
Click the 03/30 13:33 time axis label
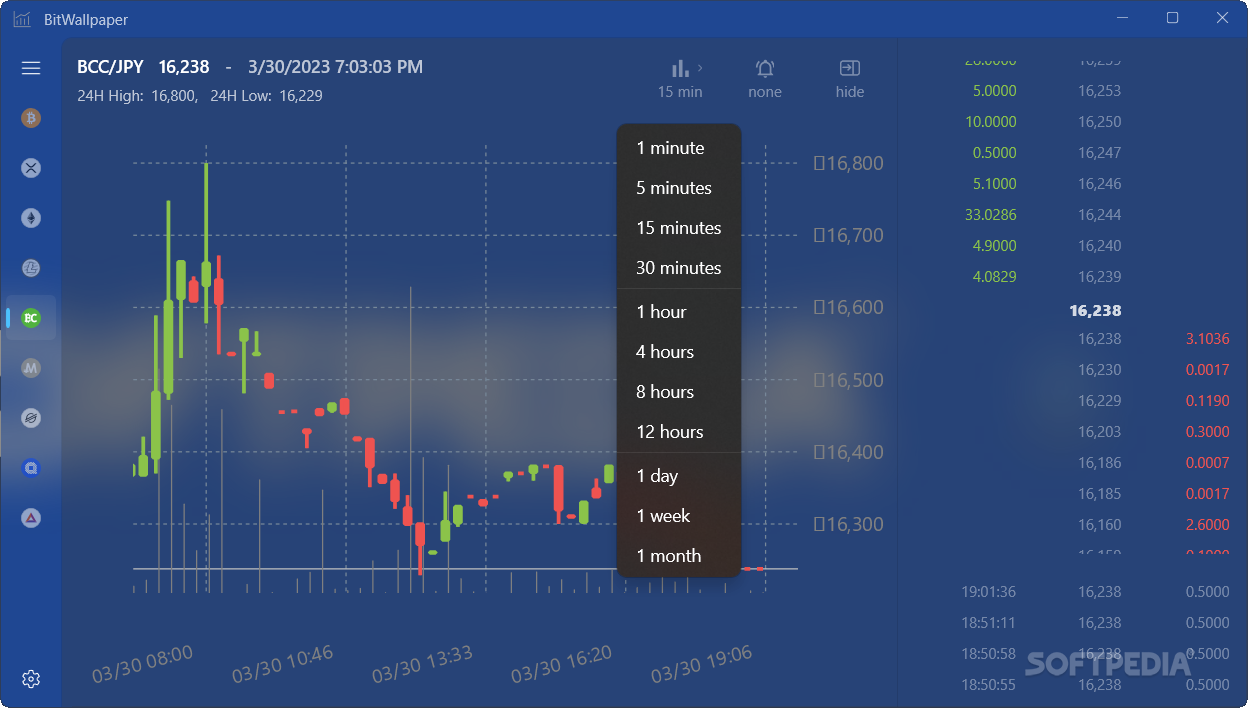click(422, 665)
